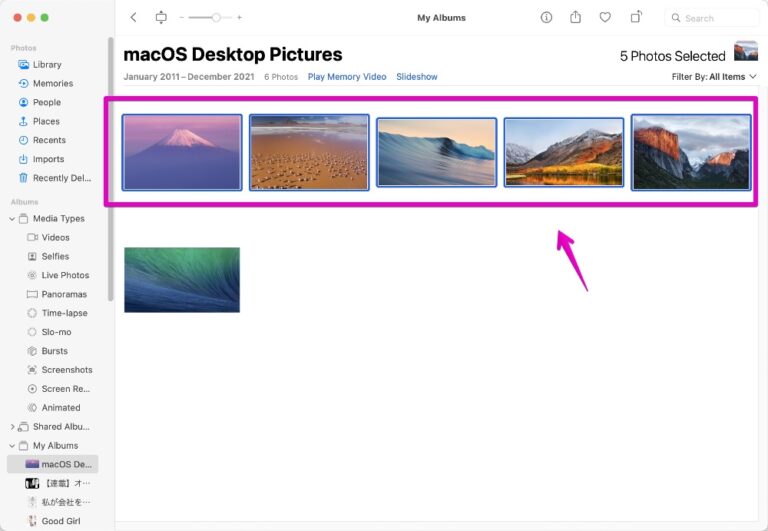Select the High Sierra lake thumbnail
Screen dimensions: 768x531
[x=564, y=152]
